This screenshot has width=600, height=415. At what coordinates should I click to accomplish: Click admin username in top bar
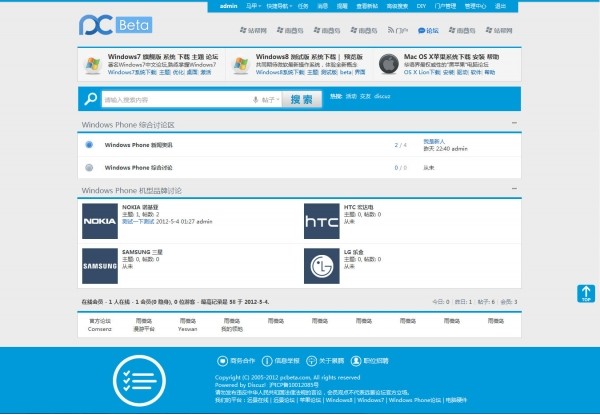click(x=228, y=6)
